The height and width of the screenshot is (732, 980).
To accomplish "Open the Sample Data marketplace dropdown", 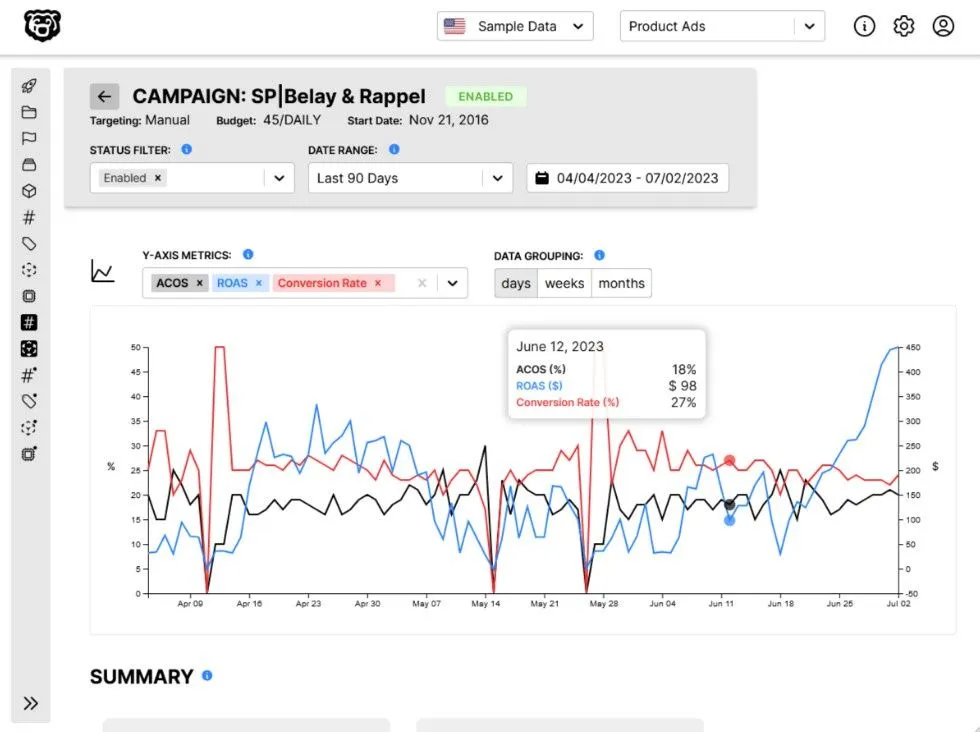I will [x=515, y=26].
